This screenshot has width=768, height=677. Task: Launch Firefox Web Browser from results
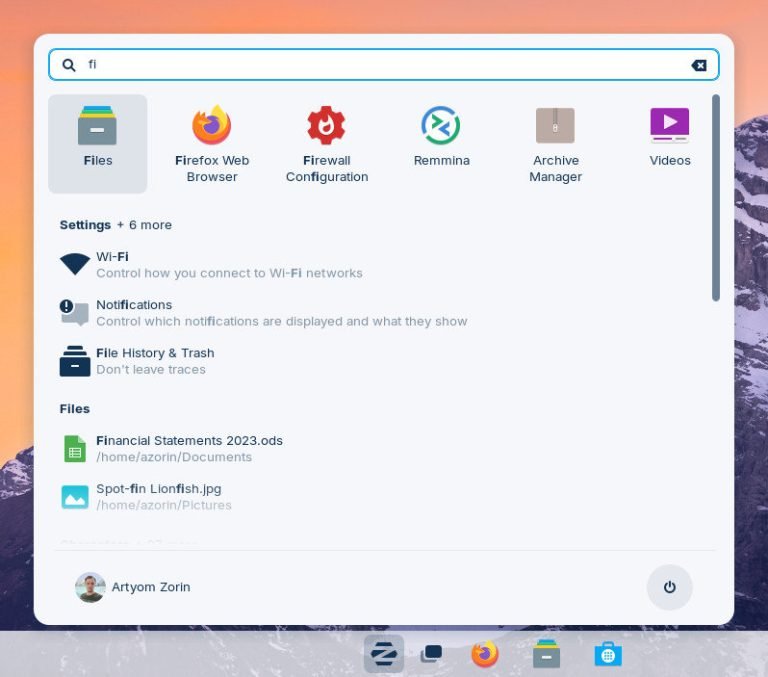click(x=212, y=144)
